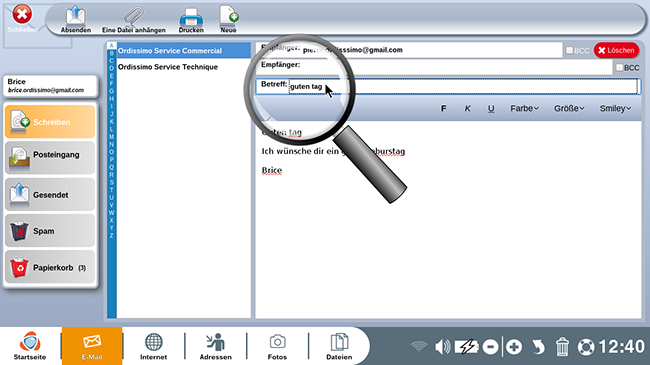Select contact Ordissimo Service Commercial
The height and width of the screenshot is (365, 650).
184,51
